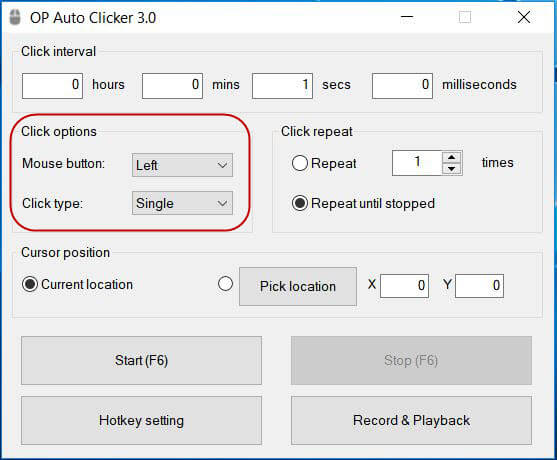The height and width of the screenshot is (460, 557).
Task: Open the Mouse button dropdown
Action: [182, 165]
